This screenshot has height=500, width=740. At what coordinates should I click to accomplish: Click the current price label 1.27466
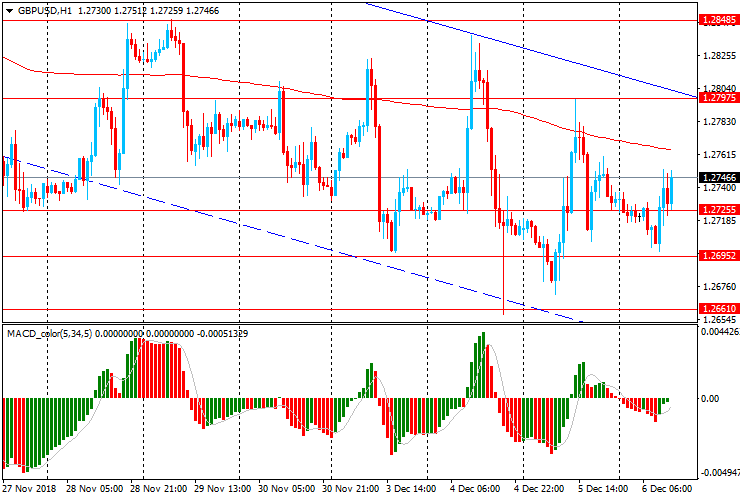[x=717, y=177]
